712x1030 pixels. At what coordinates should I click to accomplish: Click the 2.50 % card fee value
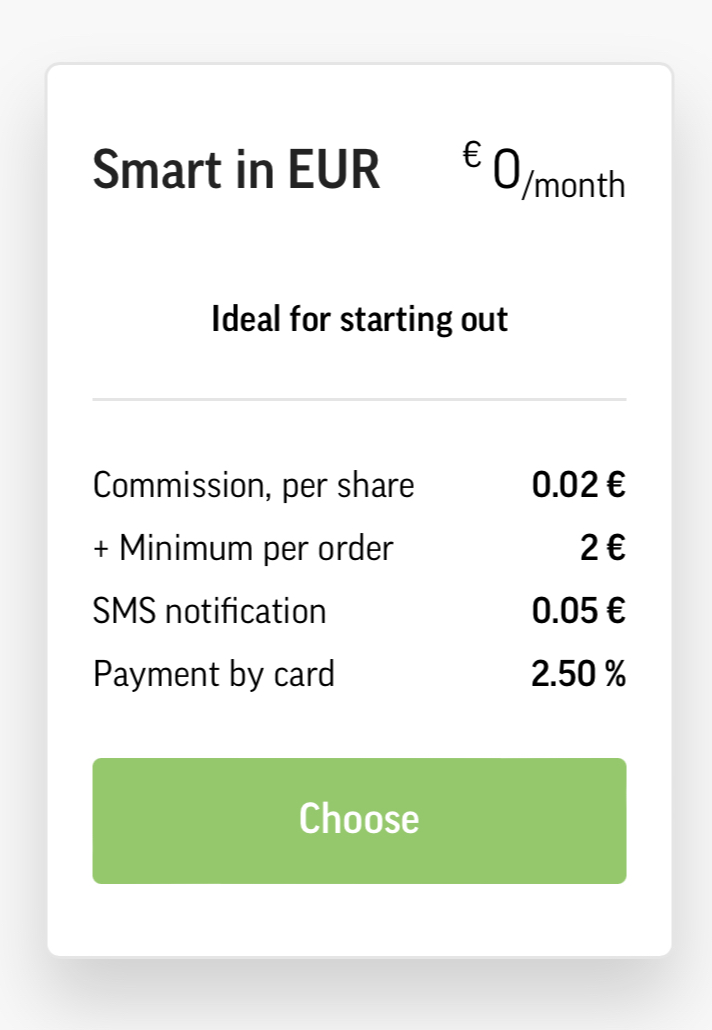579,674
